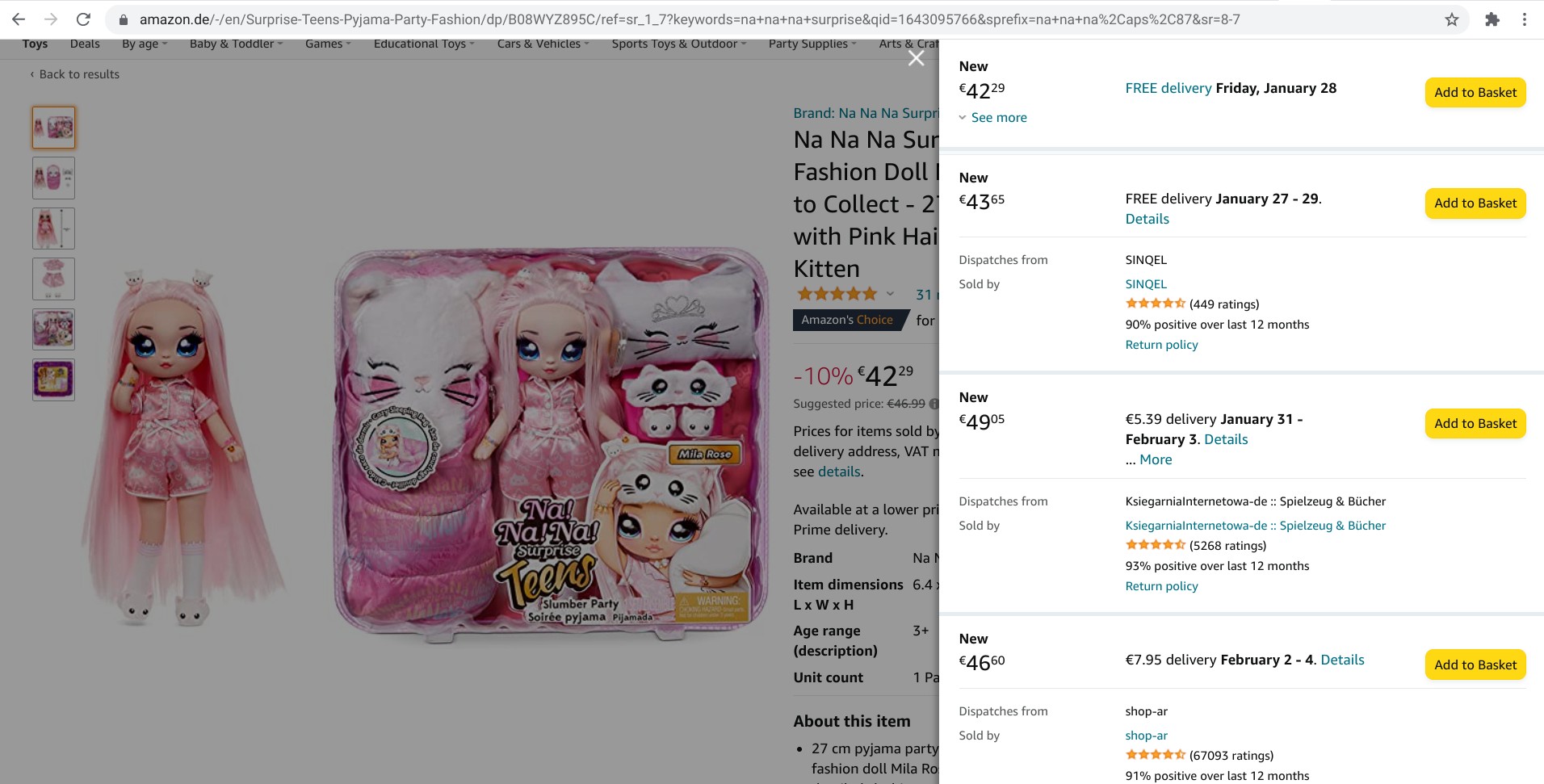Close the offers side panel

coord(916,58)
